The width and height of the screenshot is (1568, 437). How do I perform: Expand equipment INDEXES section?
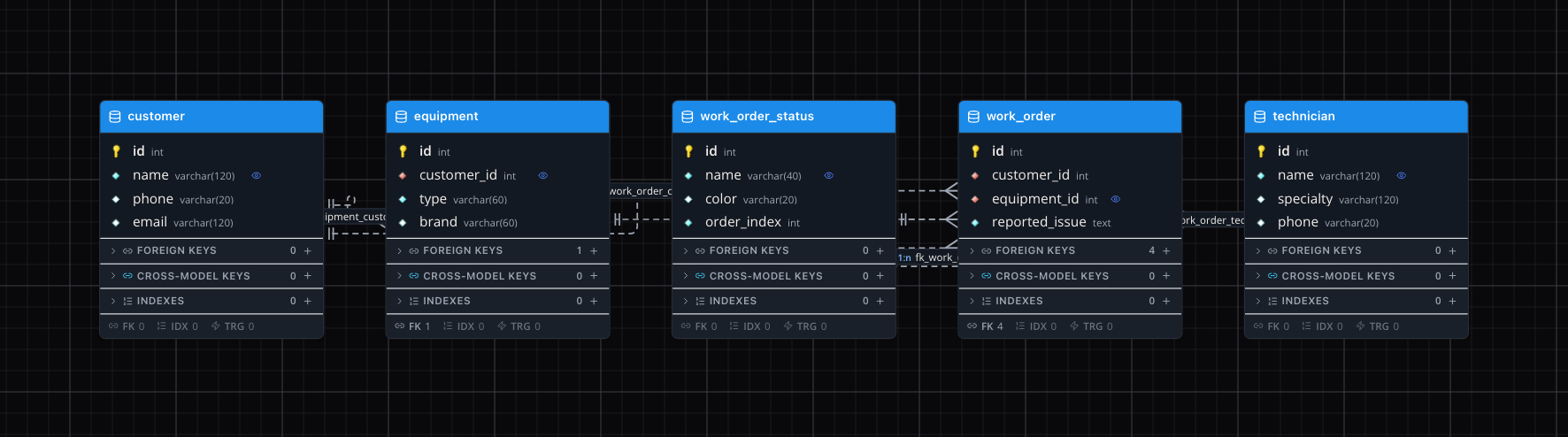click(400, 302)
